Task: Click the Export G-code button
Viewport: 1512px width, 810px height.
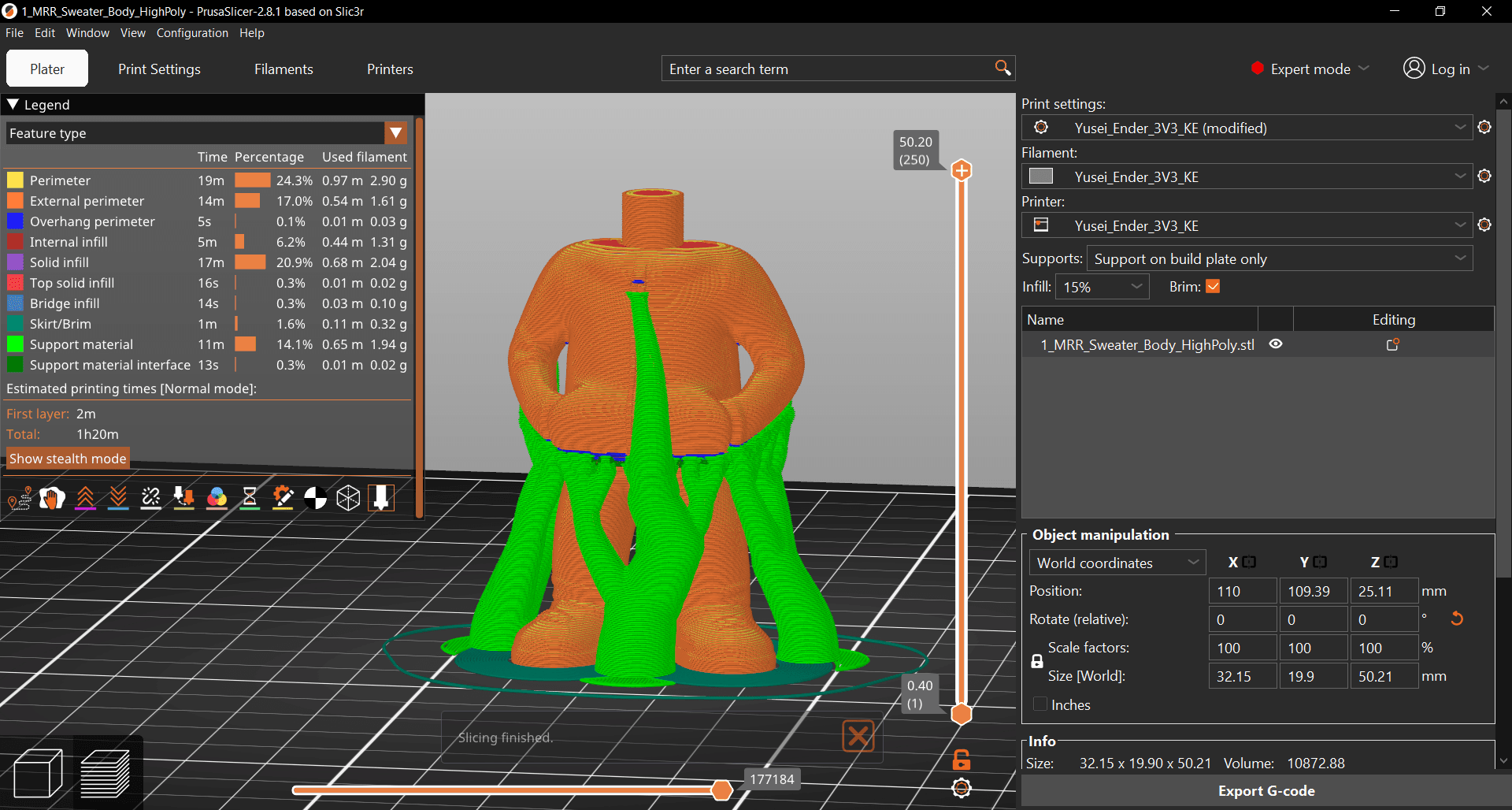Action: click(x=1266, y=791)
